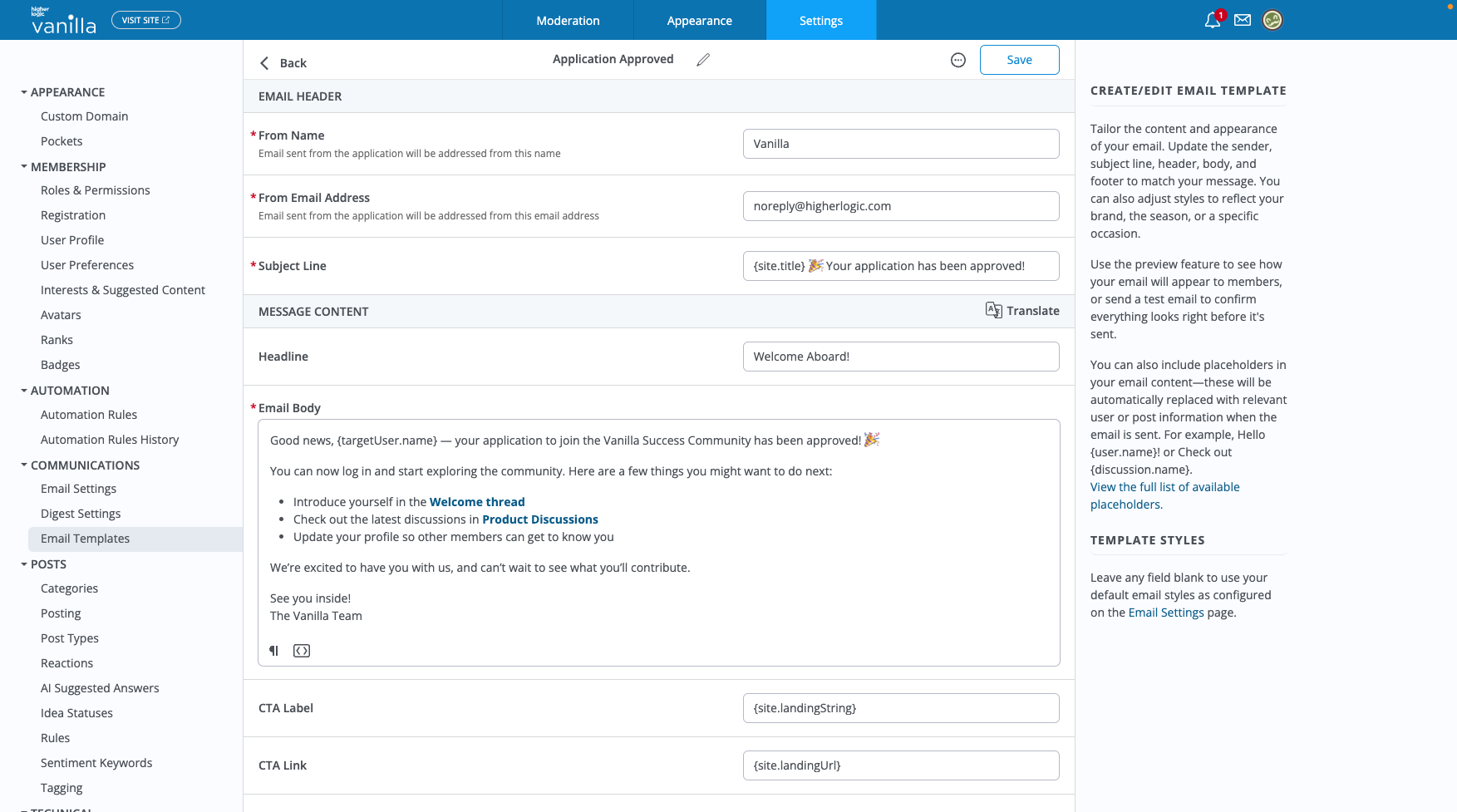Viewport: 1457px width, 812px height.
Task: Insert code block with the embed icon
Action: click(x=302, y=651)
